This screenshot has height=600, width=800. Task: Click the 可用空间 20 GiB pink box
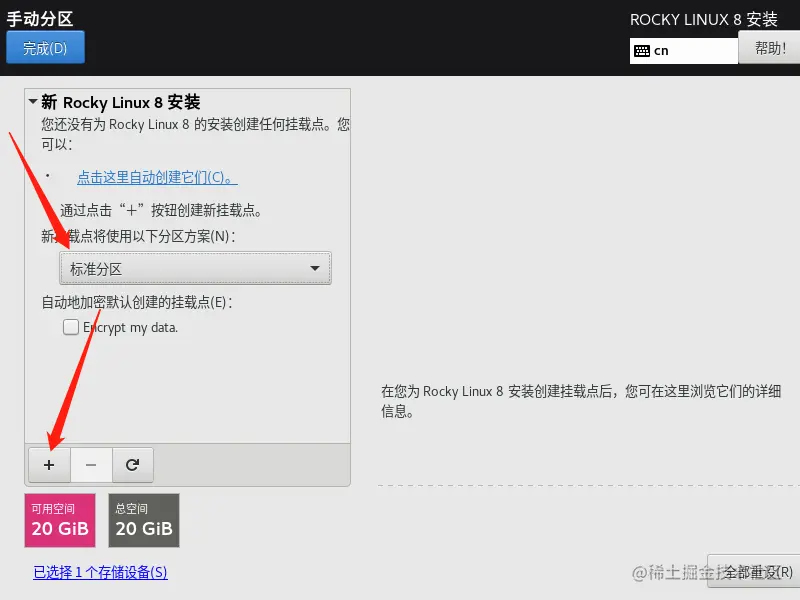coord(60,520)
